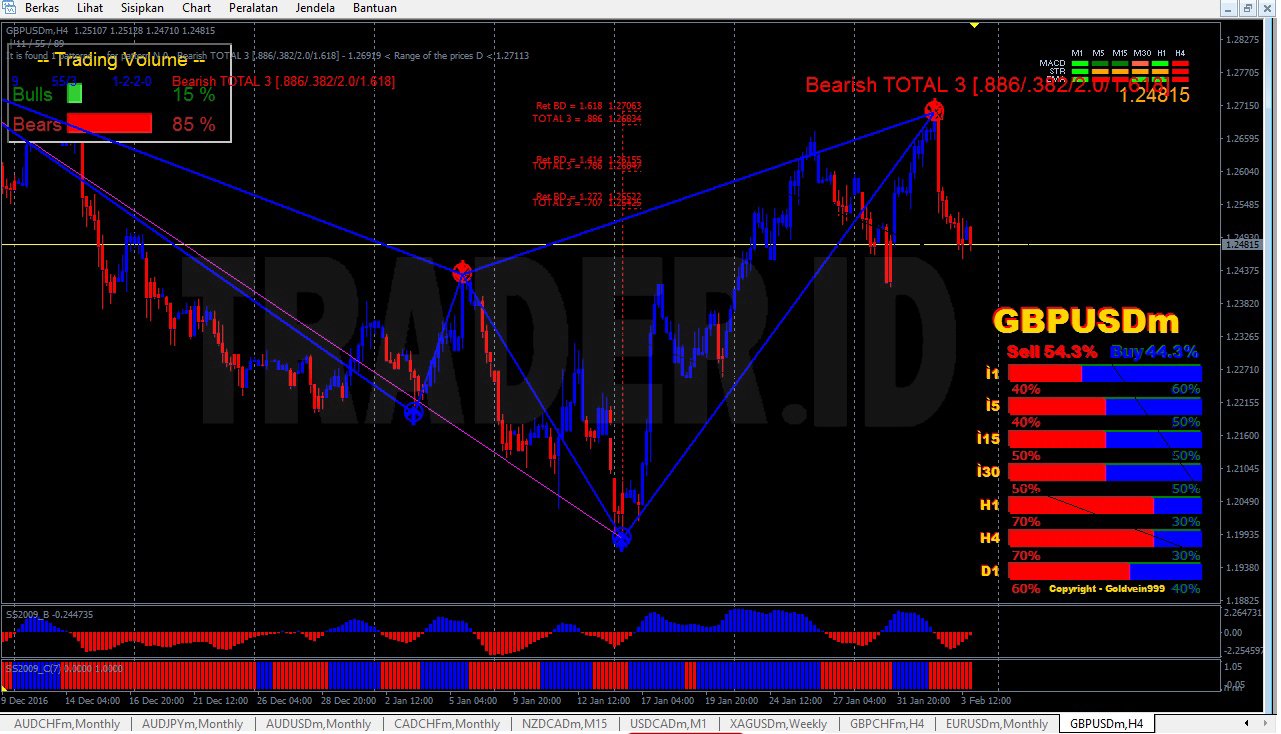This screenshot has height=734, width=1281.
Task: Click the diamond marker at the pattern low point
Action: (x=620, y=539)
